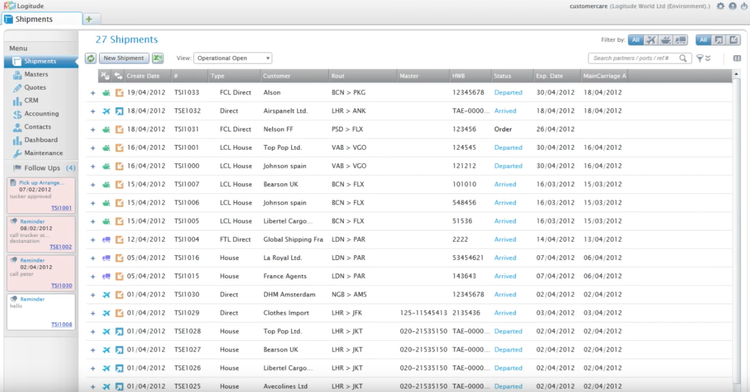Click the table scrollbar up arrow

click(x=736, y=74)
